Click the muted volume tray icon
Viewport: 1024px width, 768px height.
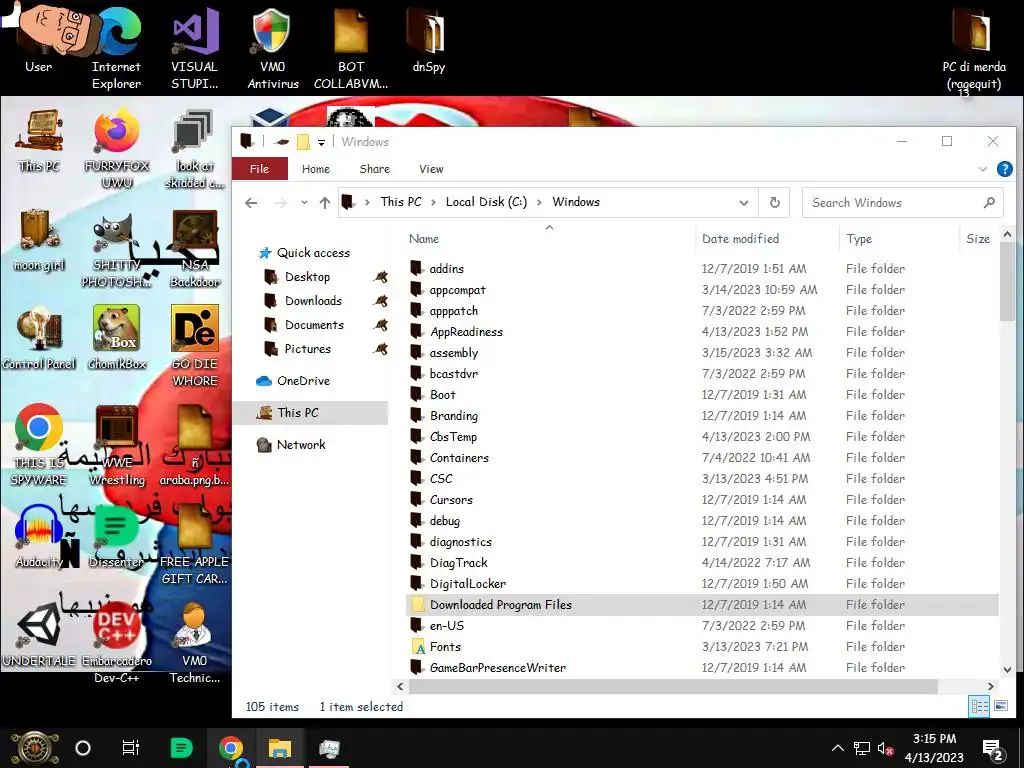tap(886, 748)
